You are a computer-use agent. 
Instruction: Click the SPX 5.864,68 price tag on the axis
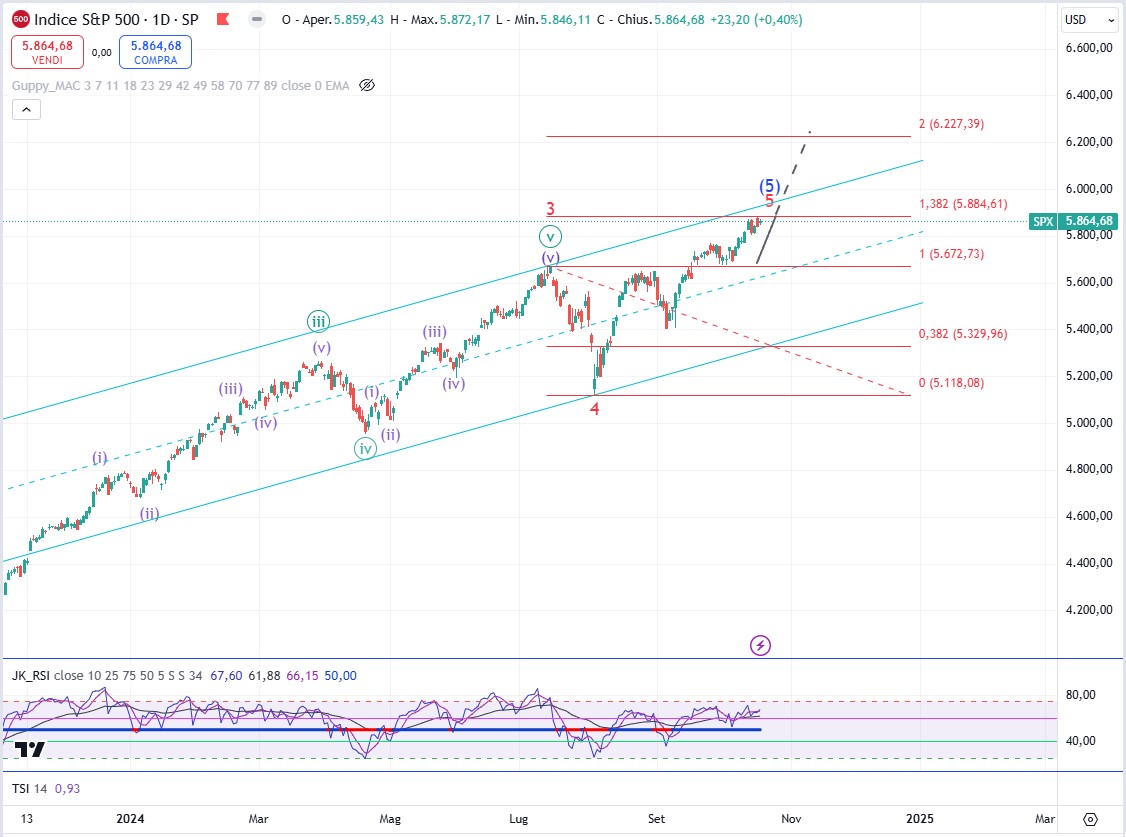1074,221
